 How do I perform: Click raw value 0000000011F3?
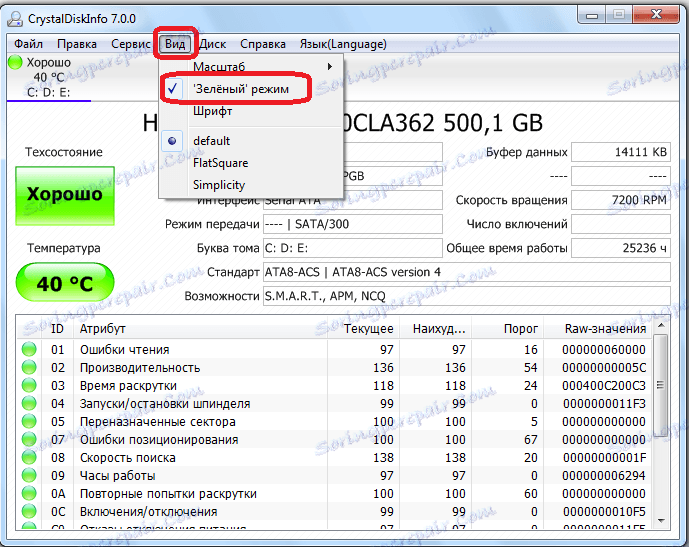(x=604, y=403)
